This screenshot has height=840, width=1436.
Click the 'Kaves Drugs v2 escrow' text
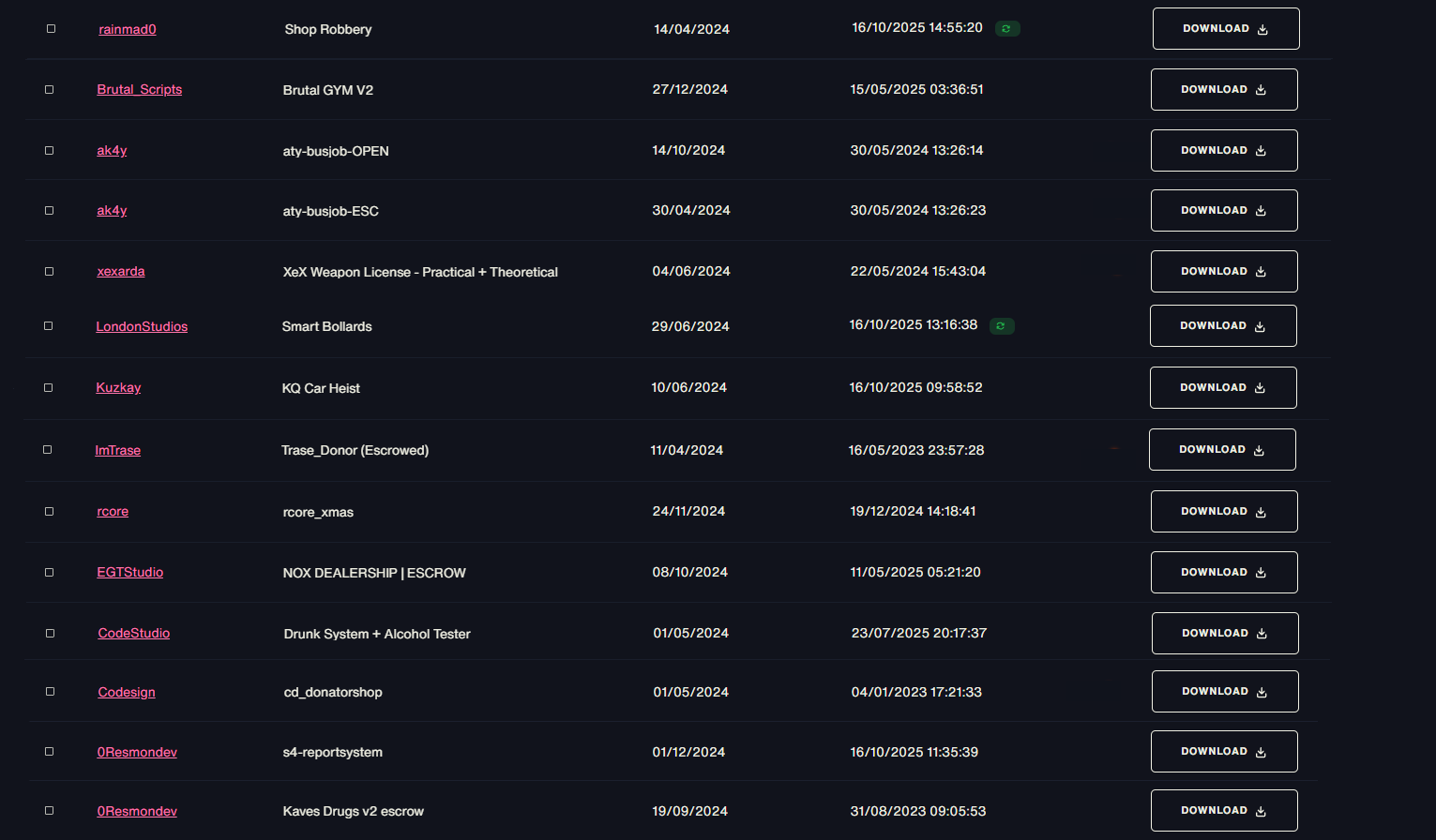(354, 811)
